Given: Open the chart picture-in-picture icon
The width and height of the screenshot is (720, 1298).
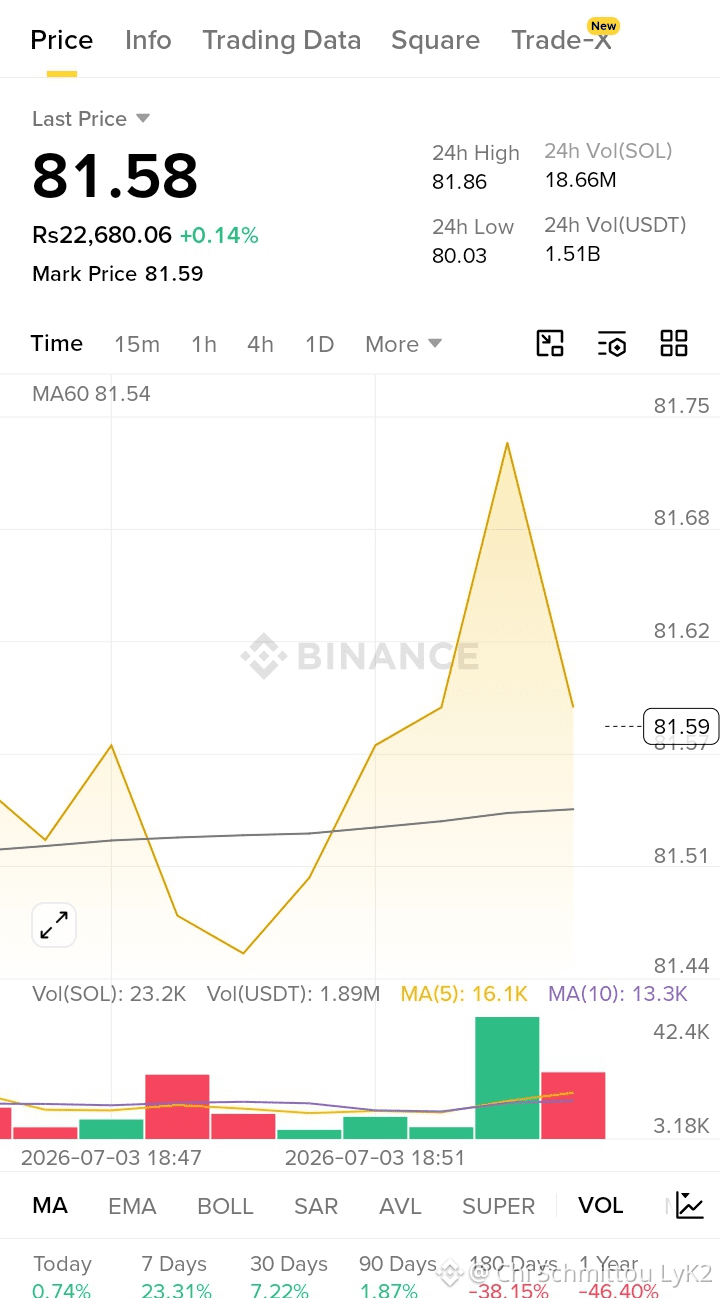Looking at the screenshot, I should [x=550, y=343].
